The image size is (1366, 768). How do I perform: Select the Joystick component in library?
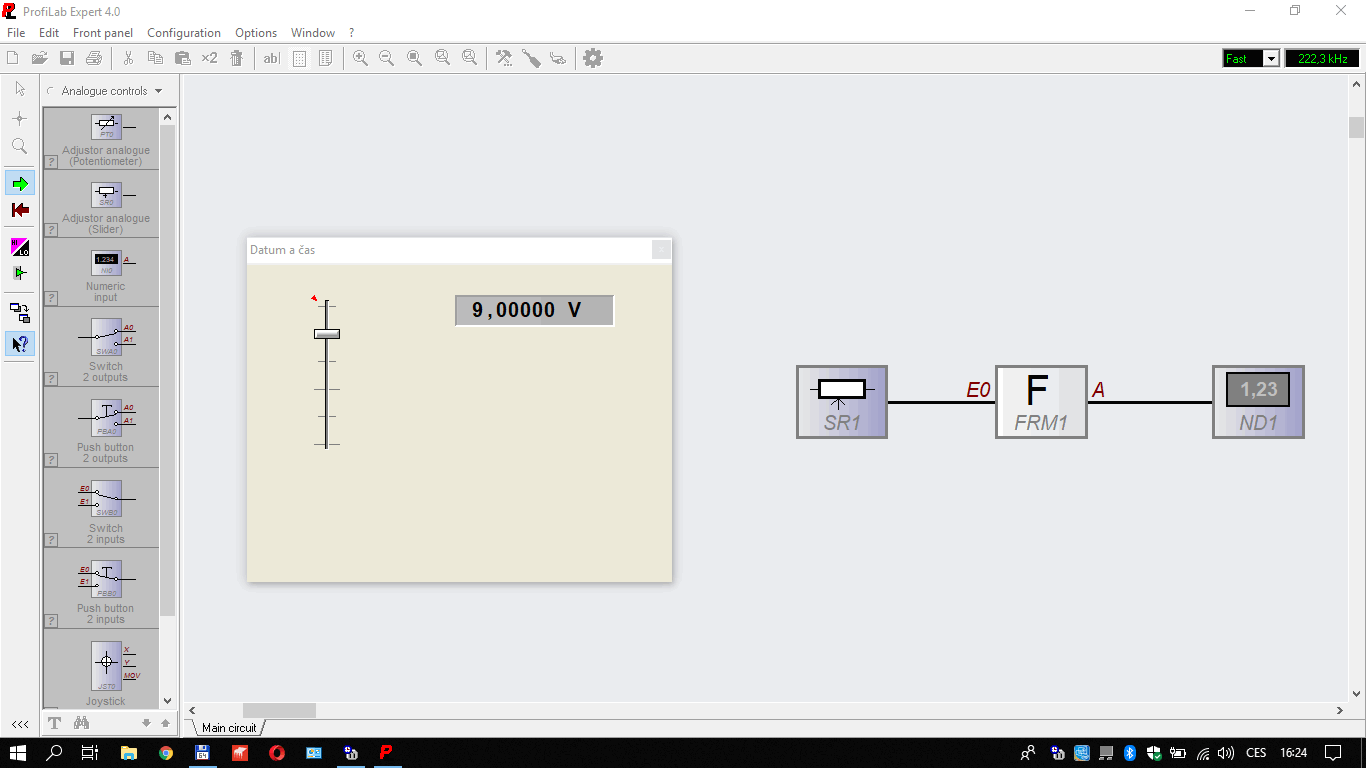[x=106, y=670]
